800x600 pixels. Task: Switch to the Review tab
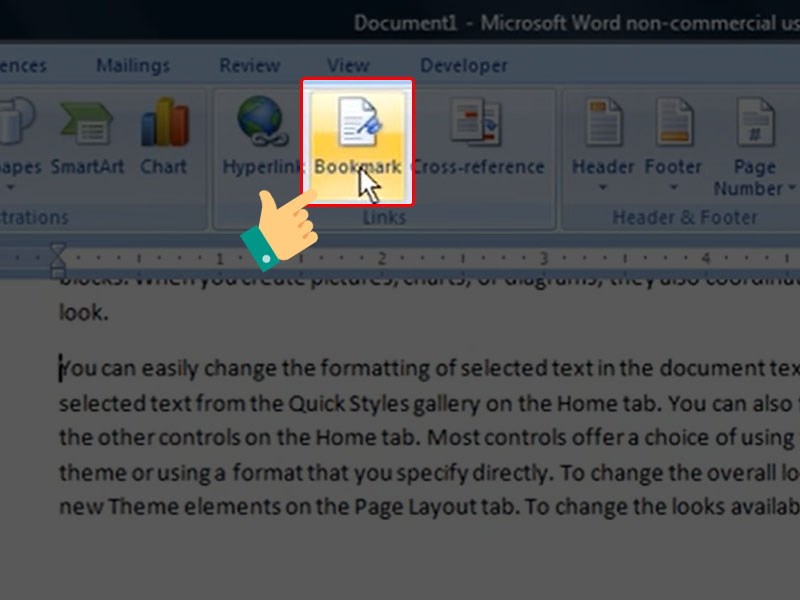click(x=249, y=65)
